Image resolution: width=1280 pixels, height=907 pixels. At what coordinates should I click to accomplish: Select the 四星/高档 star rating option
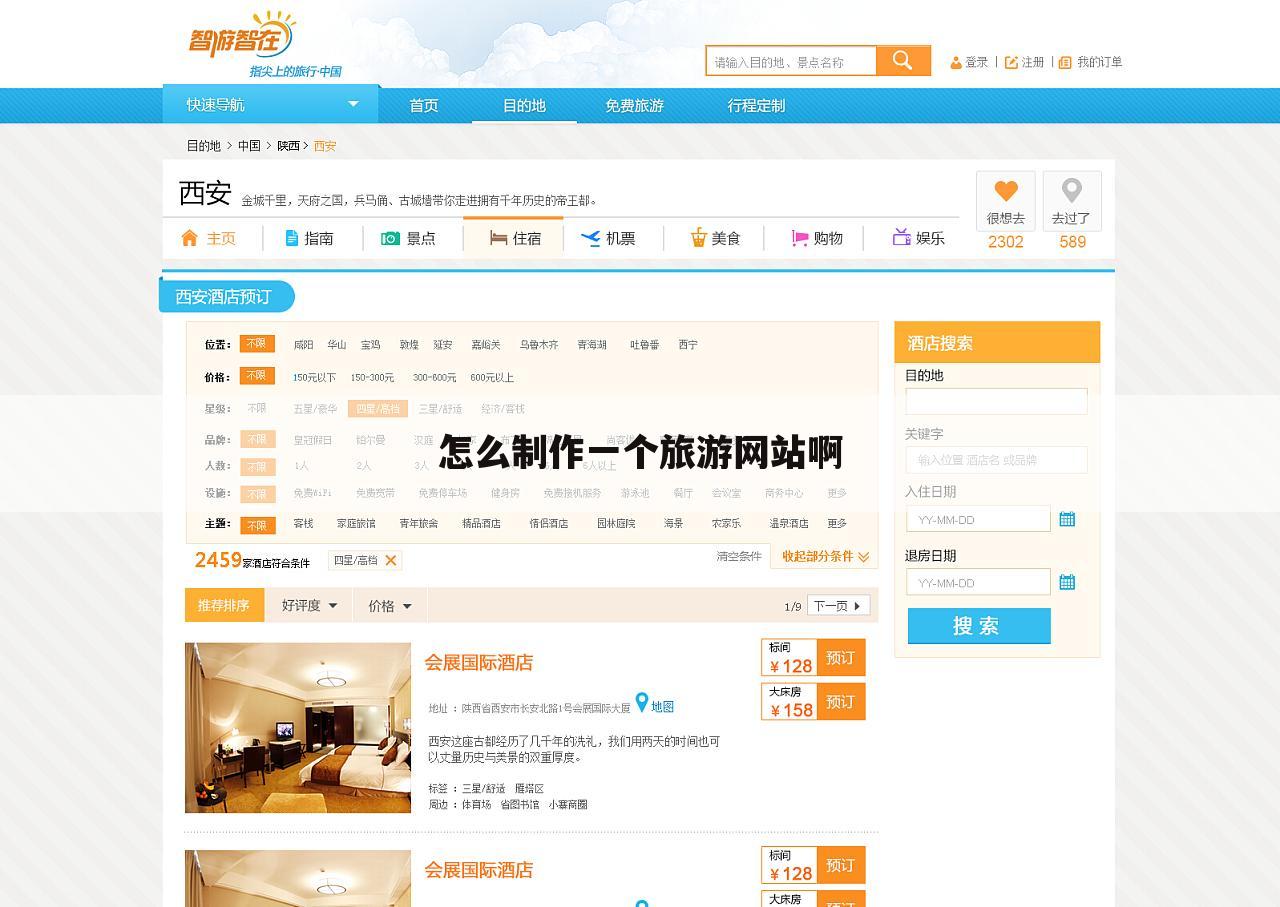pyautogui.click(x=378, y=408)
